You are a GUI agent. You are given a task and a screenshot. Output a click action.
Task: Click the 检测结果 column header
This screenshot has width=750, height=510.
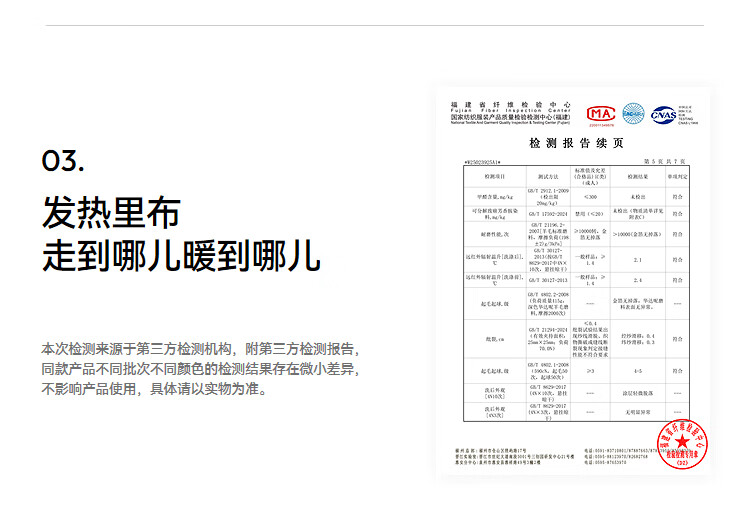click(x=638, y=176)
